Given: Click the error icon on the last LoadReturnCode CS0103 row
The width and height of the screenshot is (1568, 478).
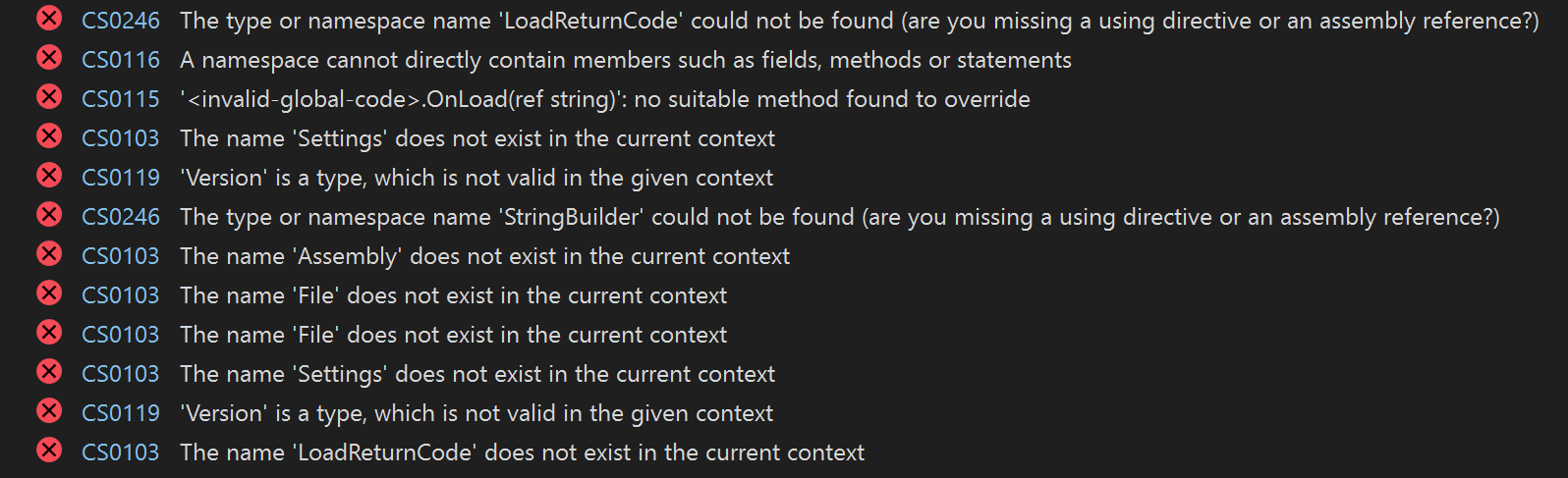Looking at the screenshot, I should click(x=49, y=450).
